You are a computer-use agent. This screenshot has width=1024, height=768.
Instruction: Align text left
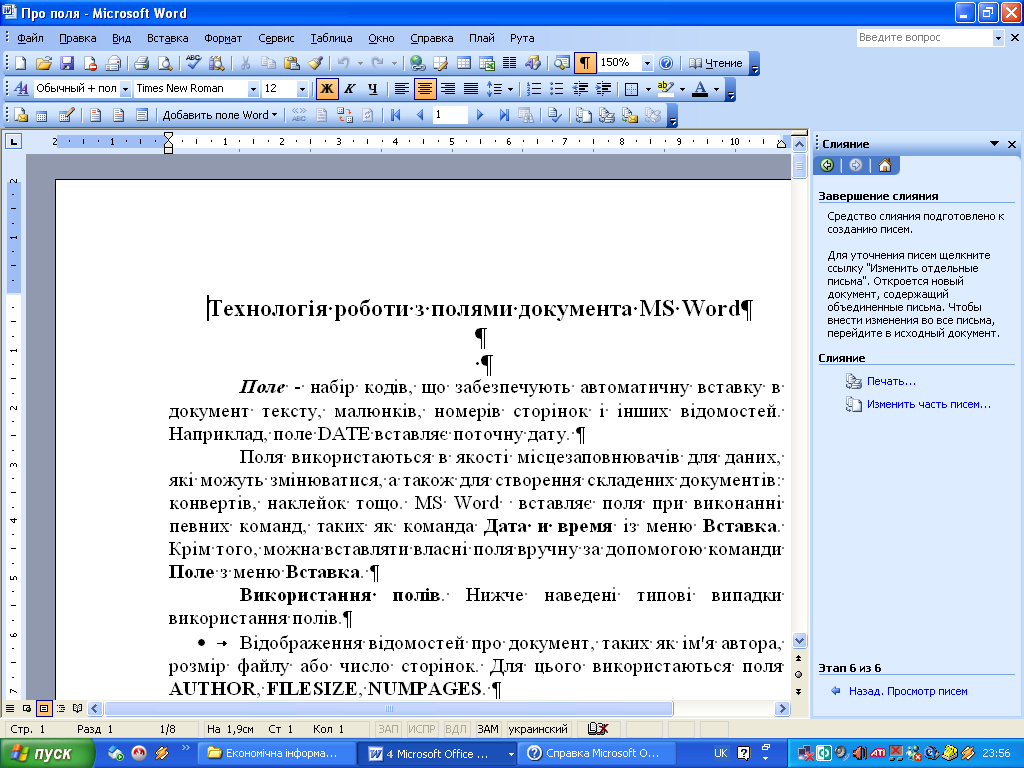tap(402, 88)
